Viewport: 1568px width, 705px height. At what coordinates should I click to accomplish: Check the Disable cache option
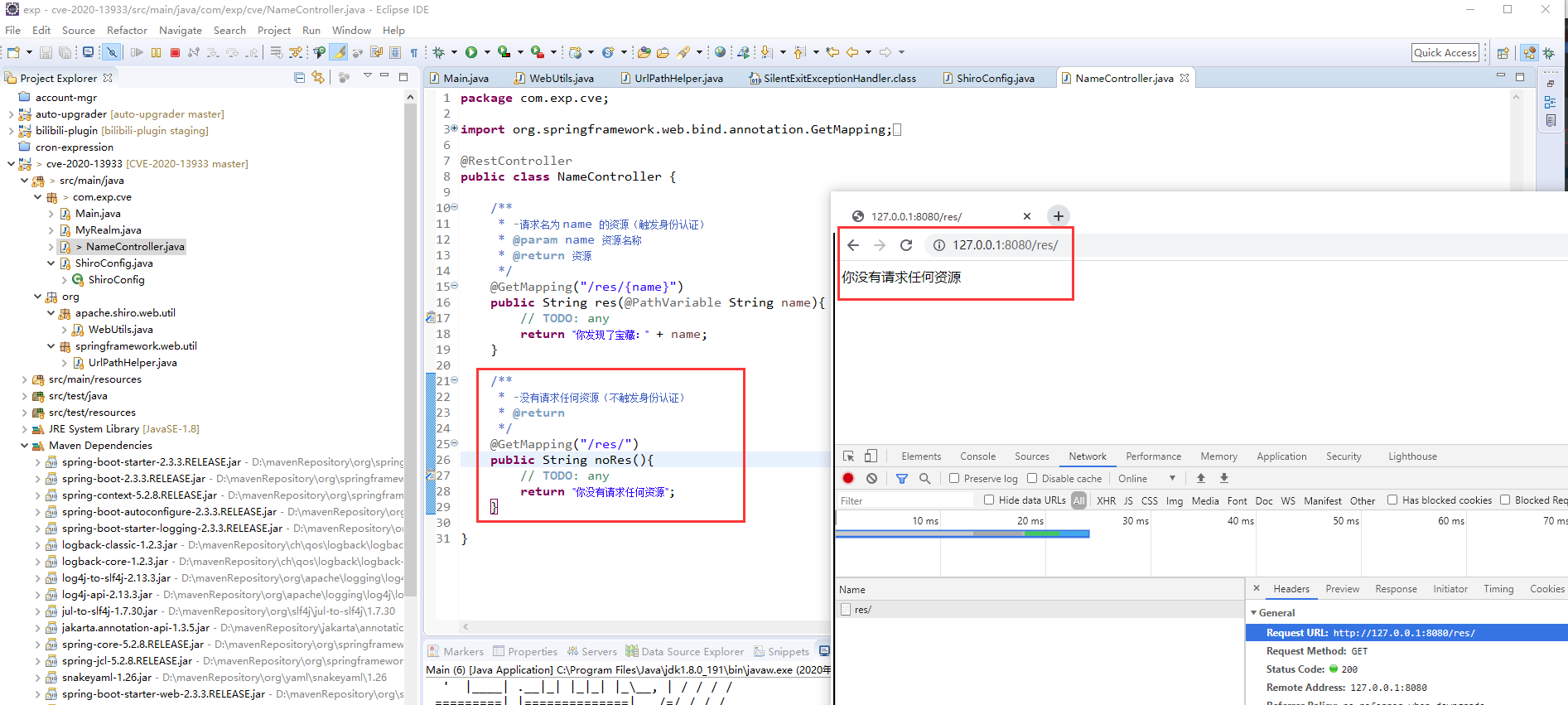click(1032, 478)
